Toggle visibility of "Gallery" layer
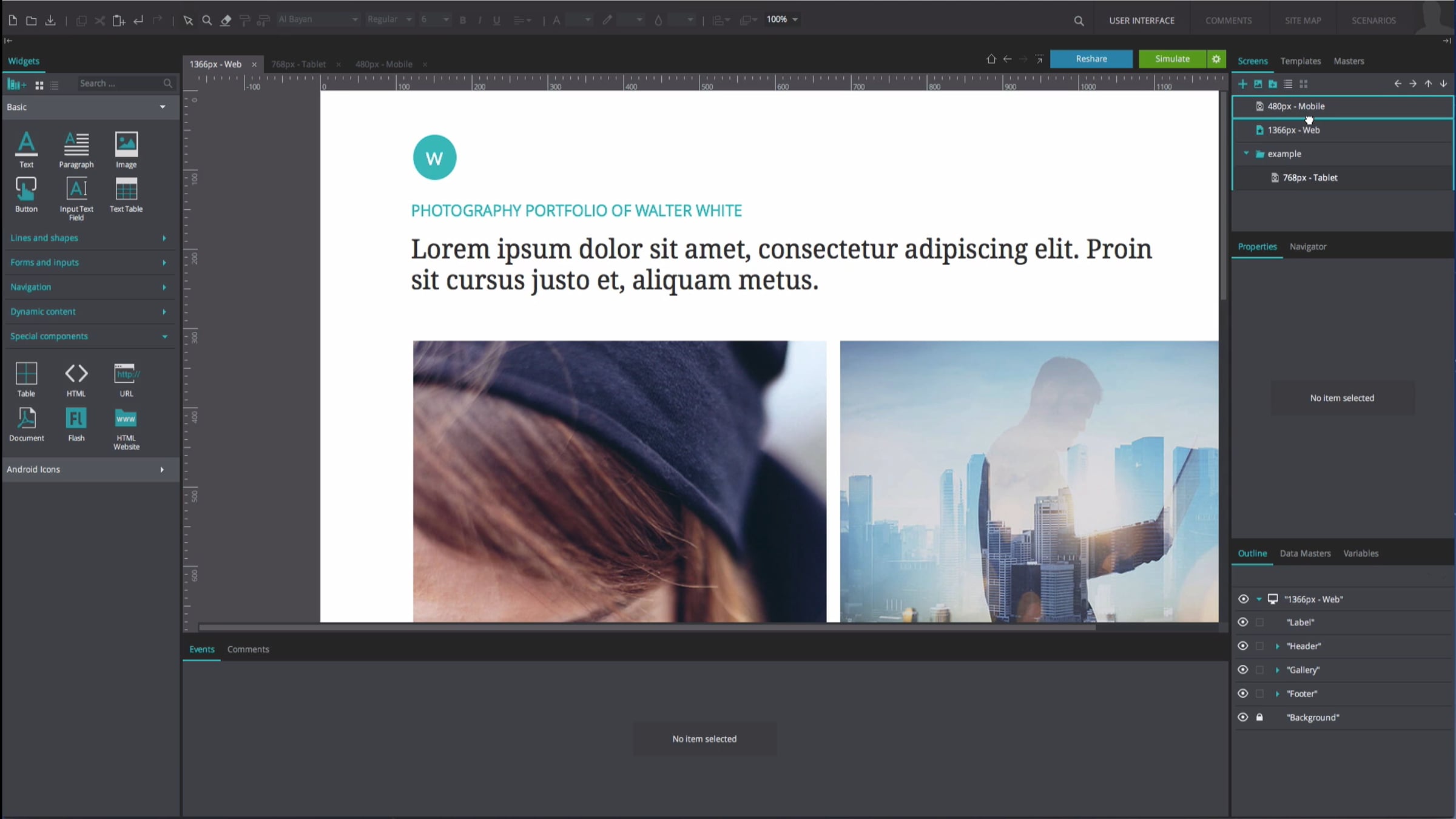The width and height of the screenshot is (1456, 819). [x=1243, y=670]
